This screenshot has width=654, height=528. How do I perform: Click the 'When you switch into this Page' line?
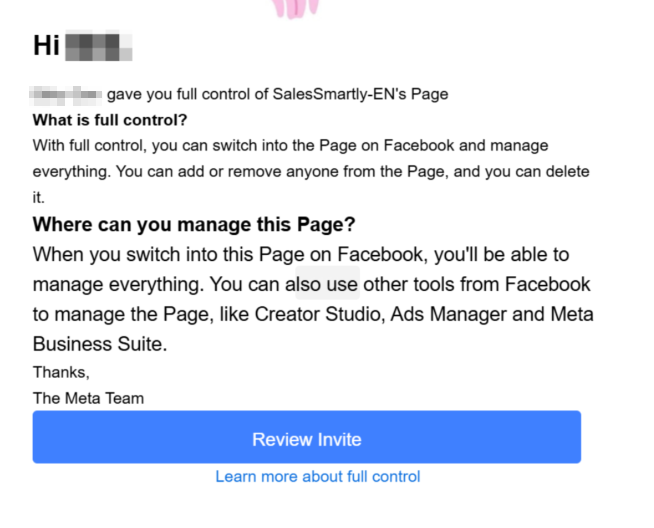(x=160, y=254)
